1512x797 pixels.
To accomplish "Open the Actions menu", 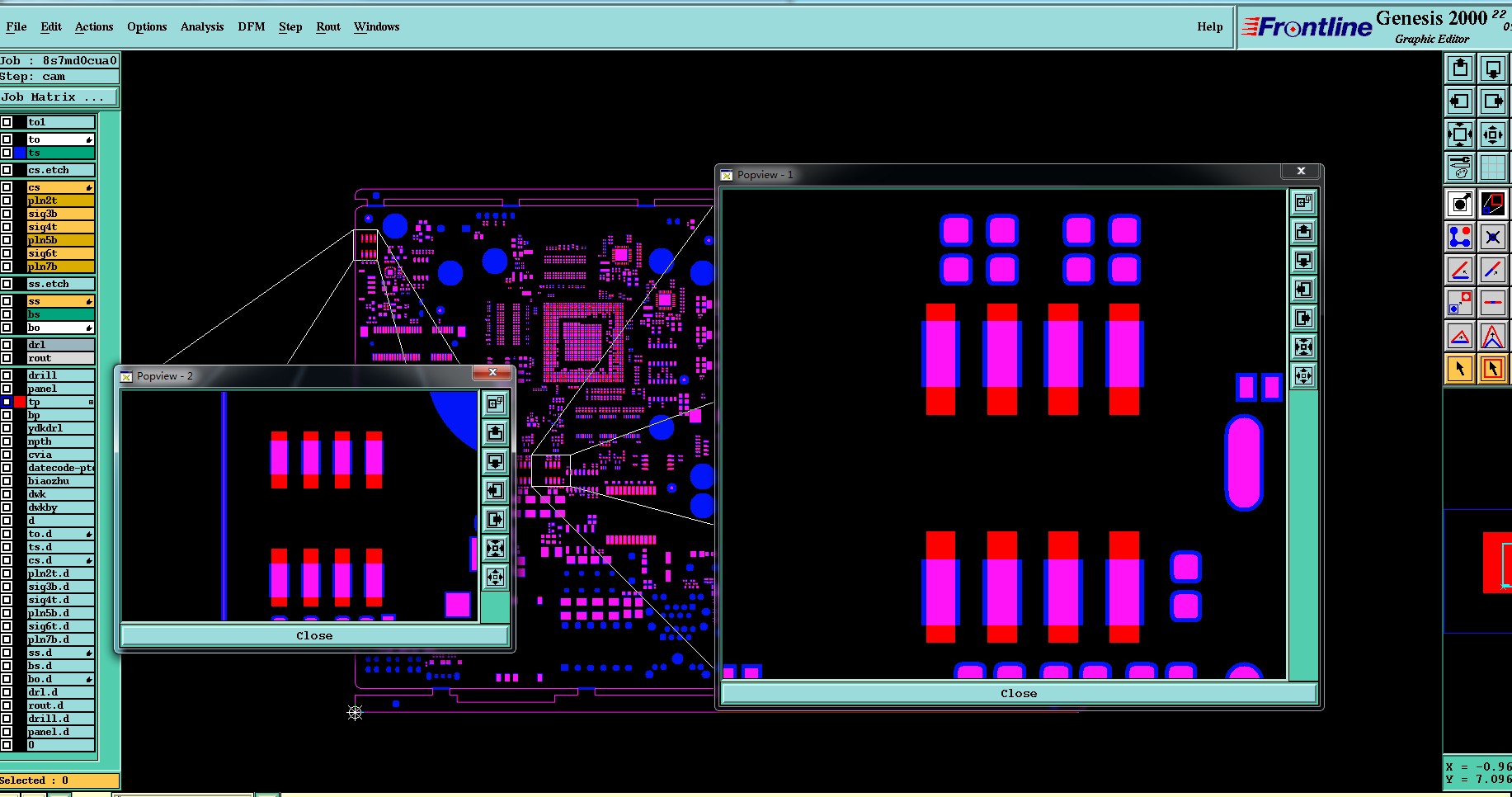I will (x=94, y=26).
